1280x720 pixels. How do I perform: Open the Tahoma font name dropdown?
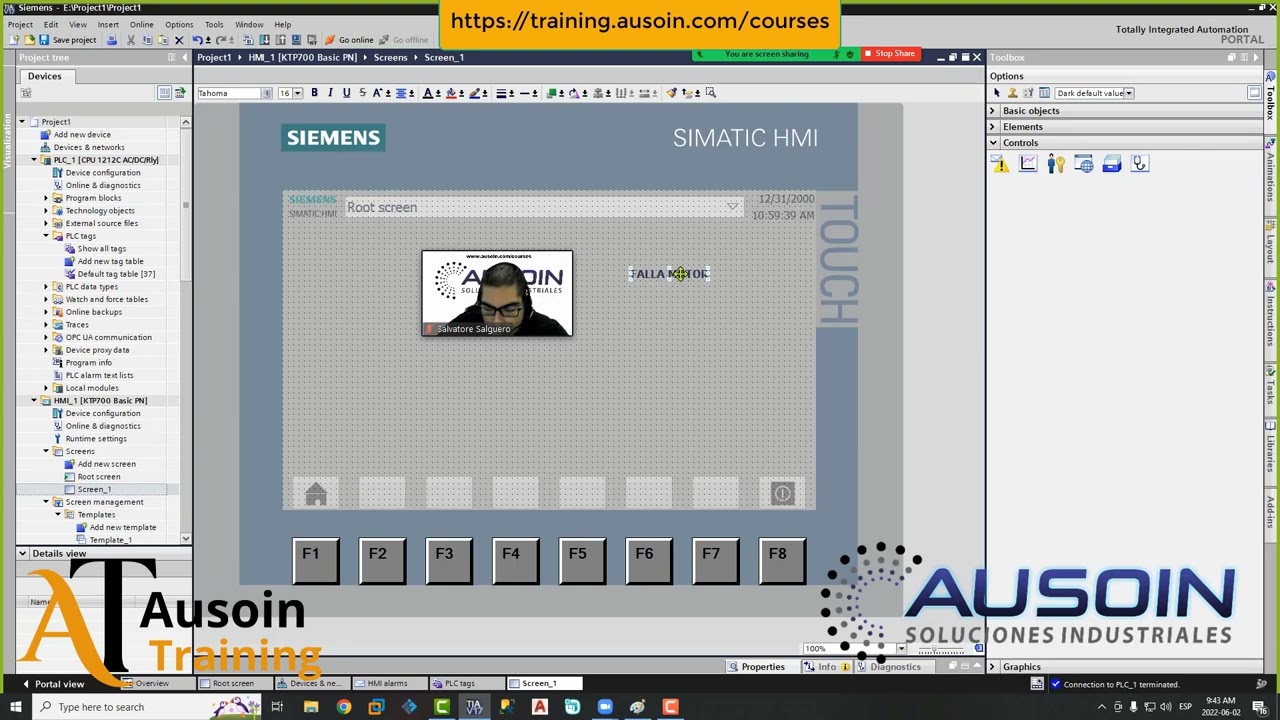(x=266, y=93)
